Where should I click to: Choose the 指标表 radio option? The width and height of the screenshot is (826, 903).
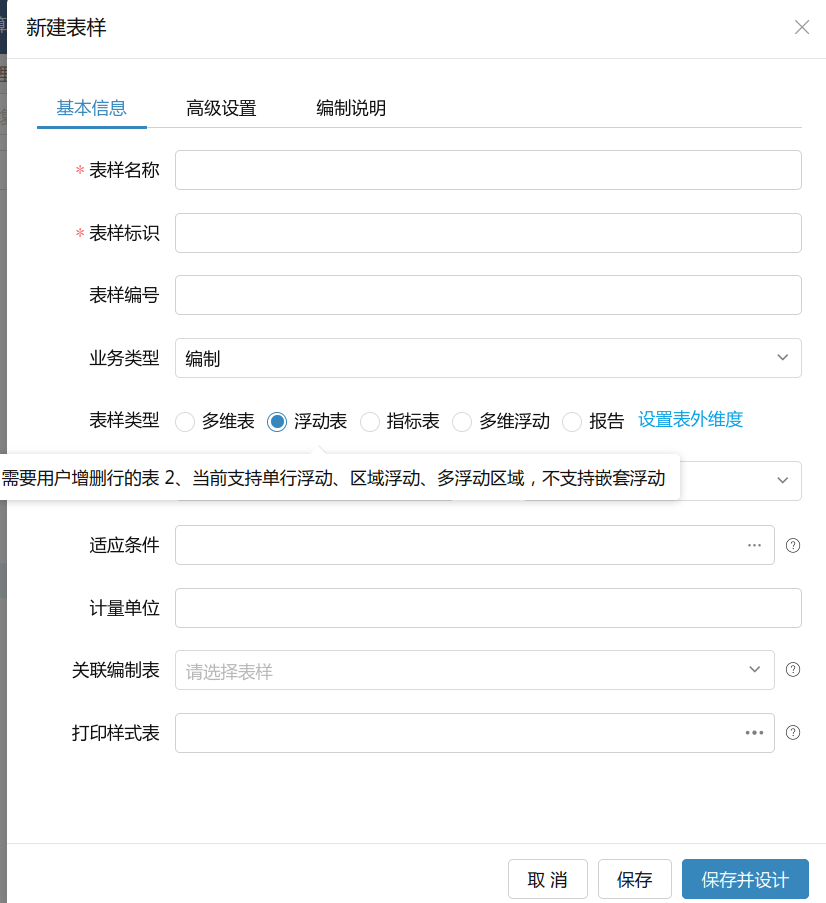click(370, 422)
